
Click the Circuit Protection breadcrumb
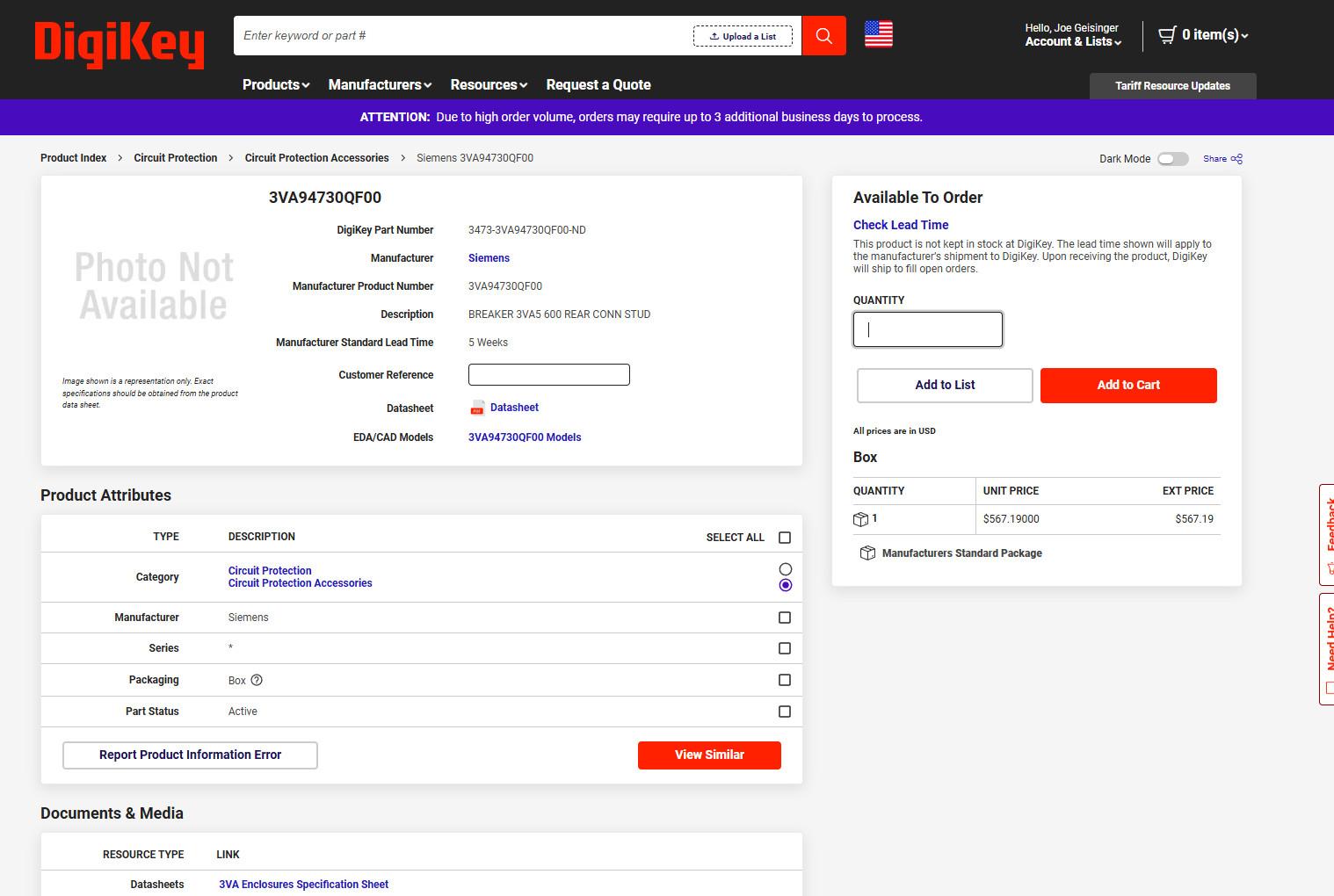(175, 158)
